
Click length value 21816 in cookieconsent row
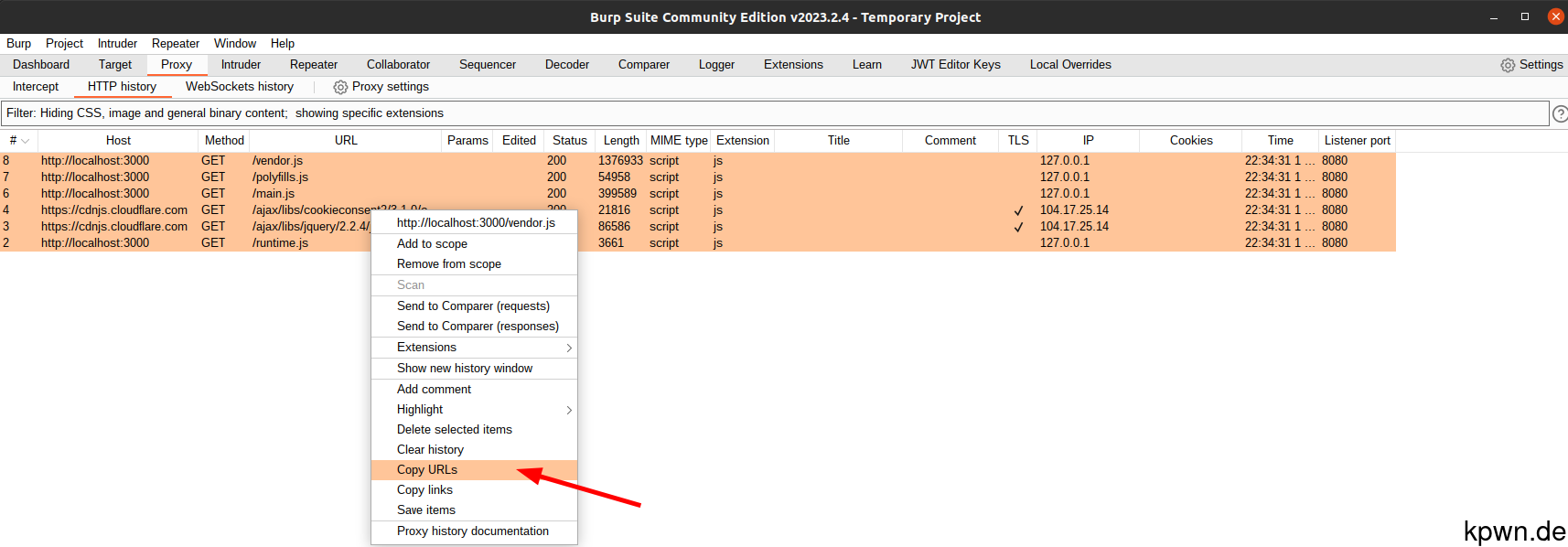point(614,210)
